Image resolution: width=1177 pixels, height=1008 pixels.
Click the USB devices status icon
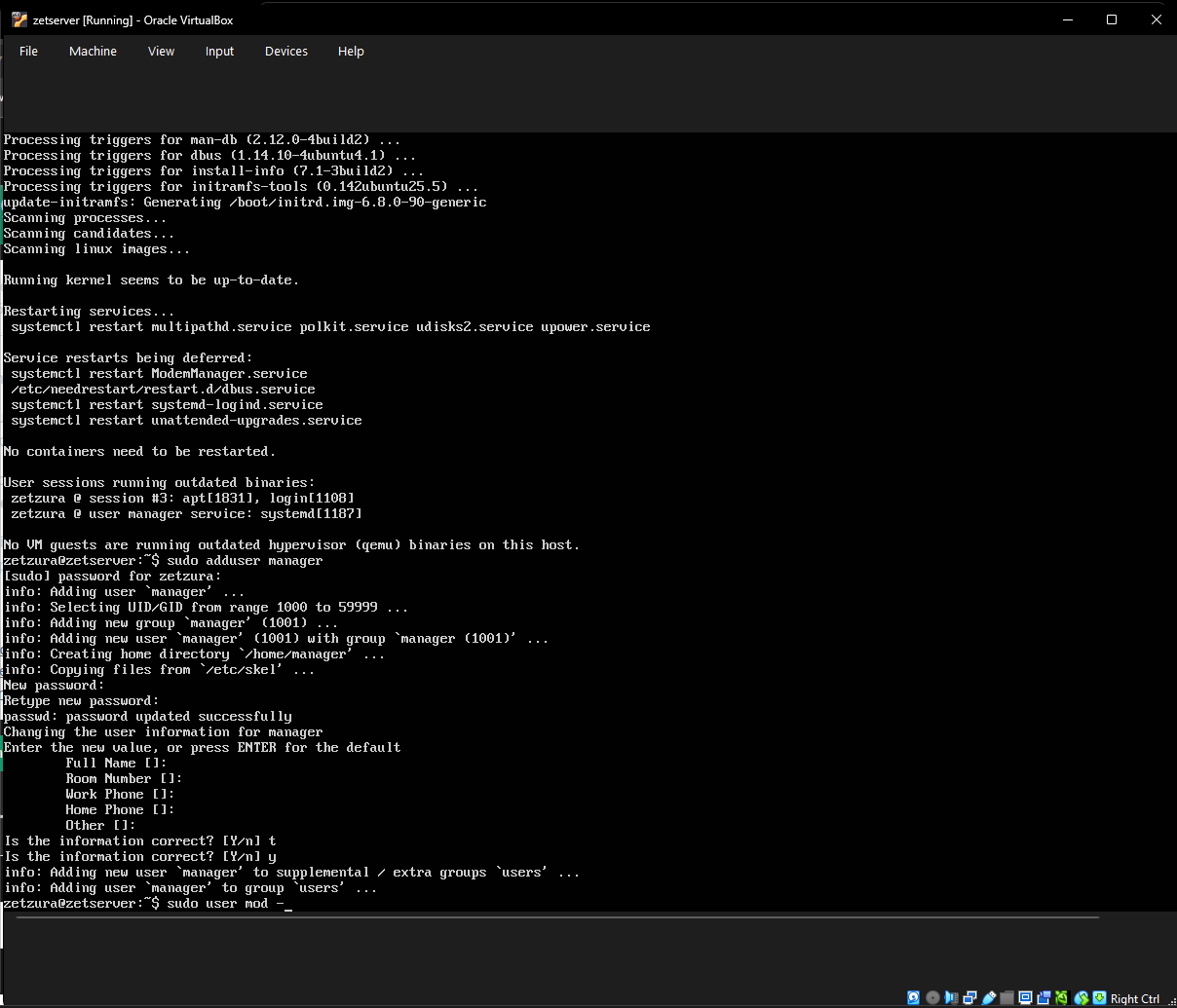coord(989,998)
